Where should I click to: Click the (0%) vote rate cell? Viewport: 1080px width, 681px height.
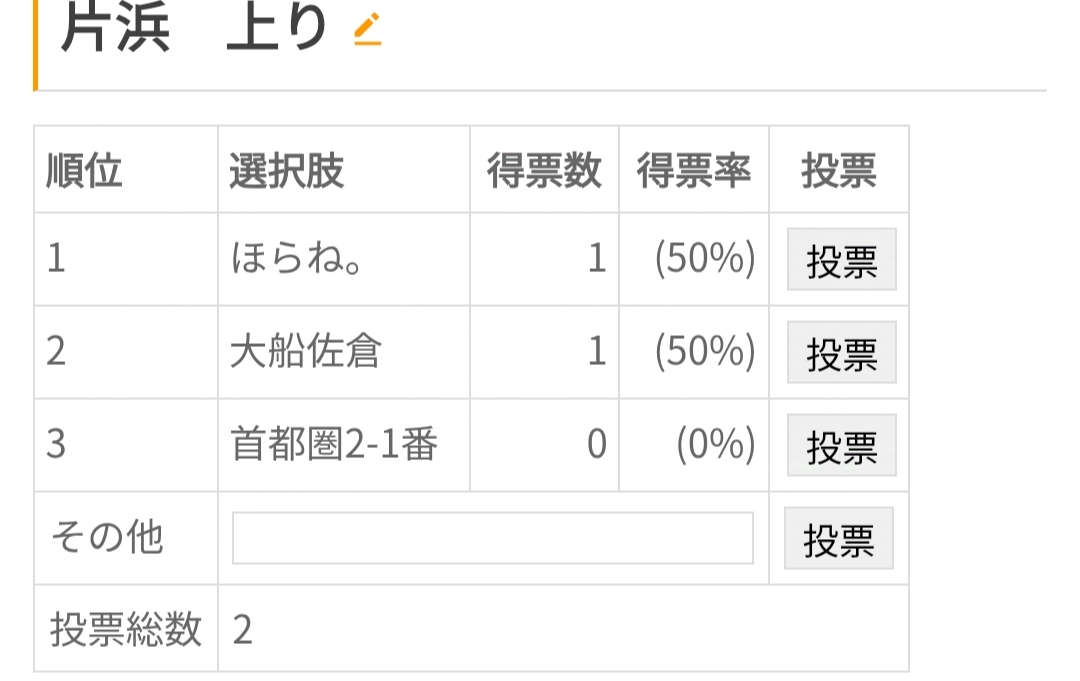tap(716, 443)
